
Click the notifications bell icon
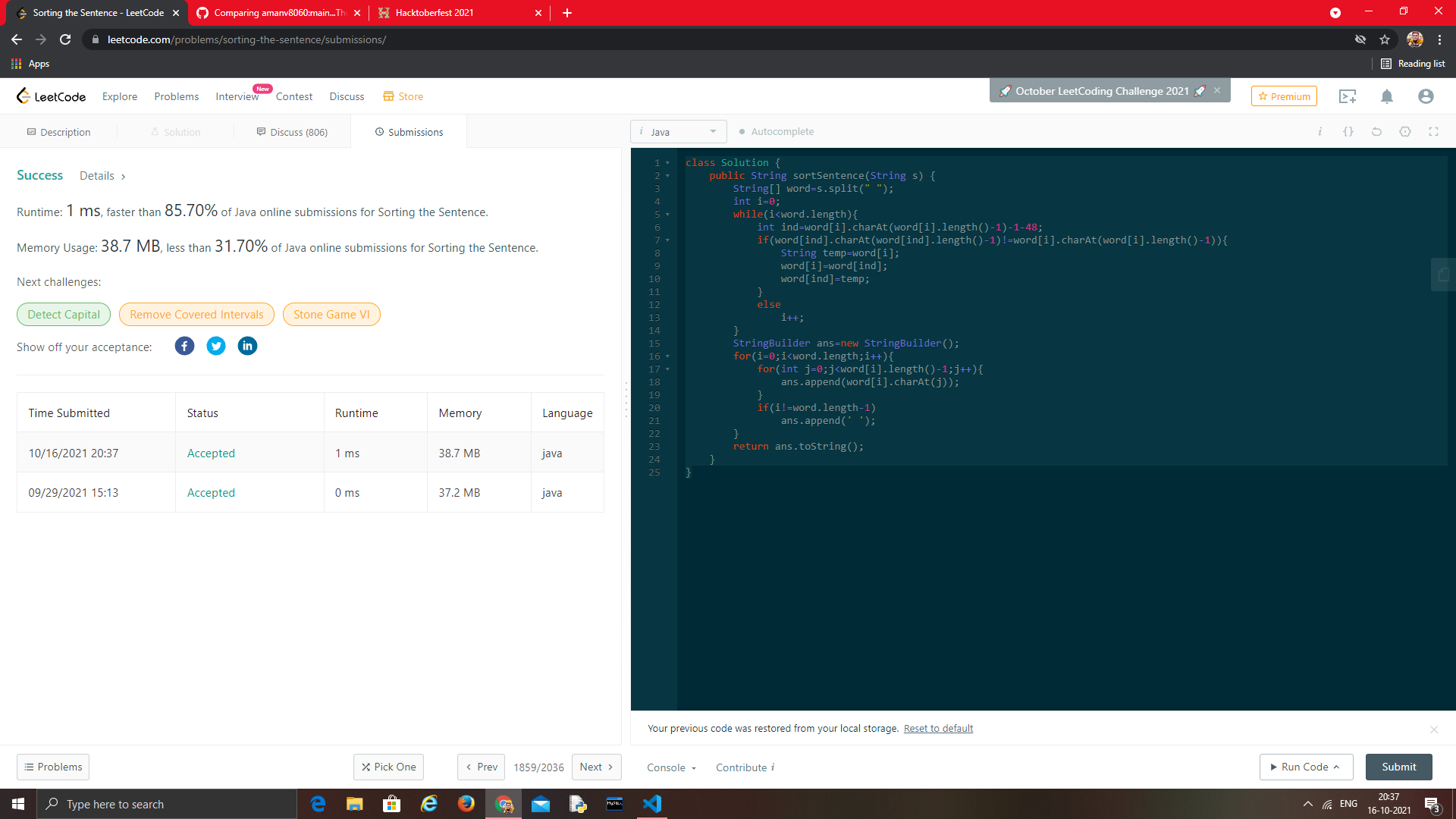1386,96
